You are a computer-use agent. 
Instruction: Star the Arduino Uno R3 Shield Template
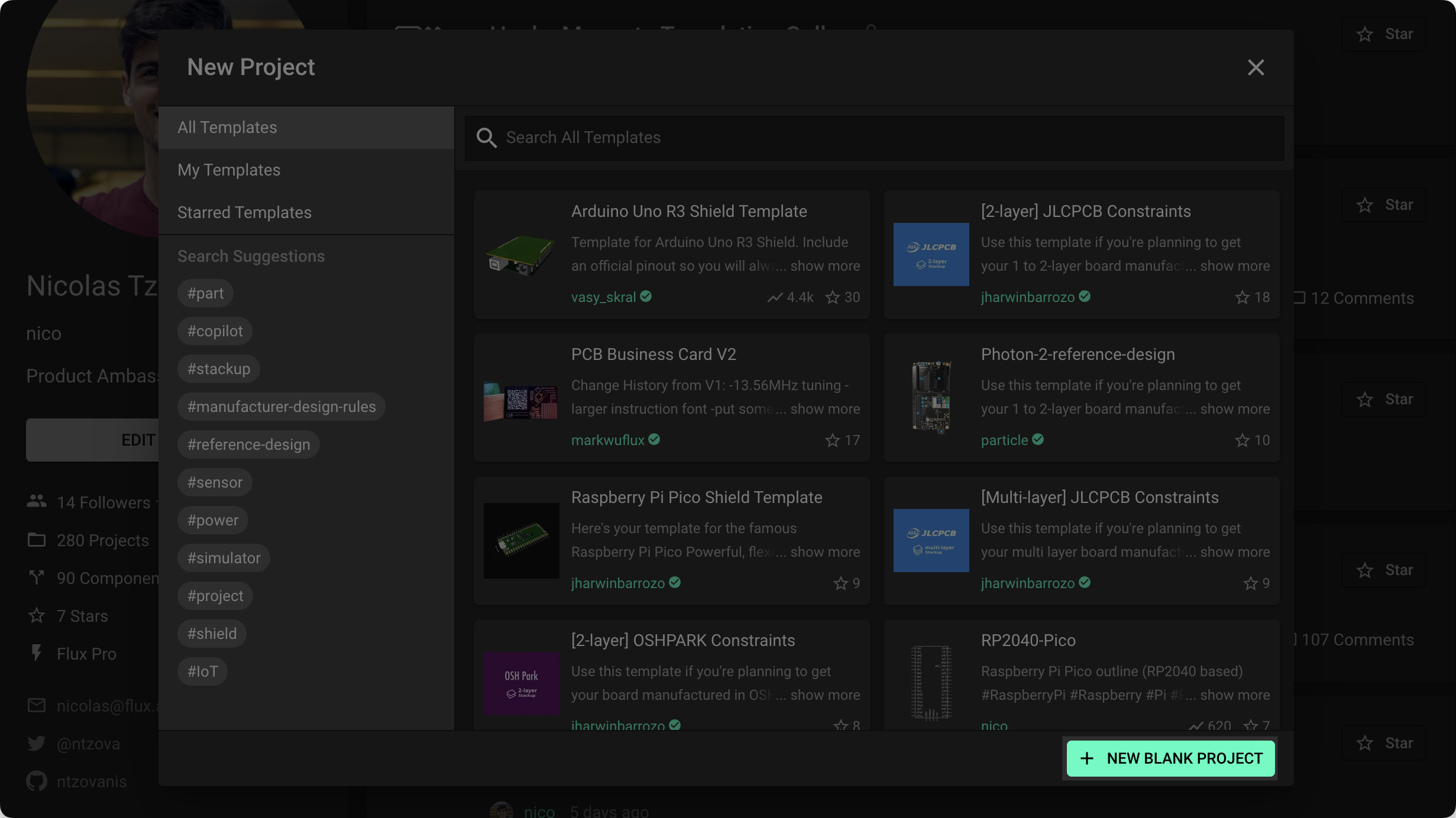pos(832,297)
